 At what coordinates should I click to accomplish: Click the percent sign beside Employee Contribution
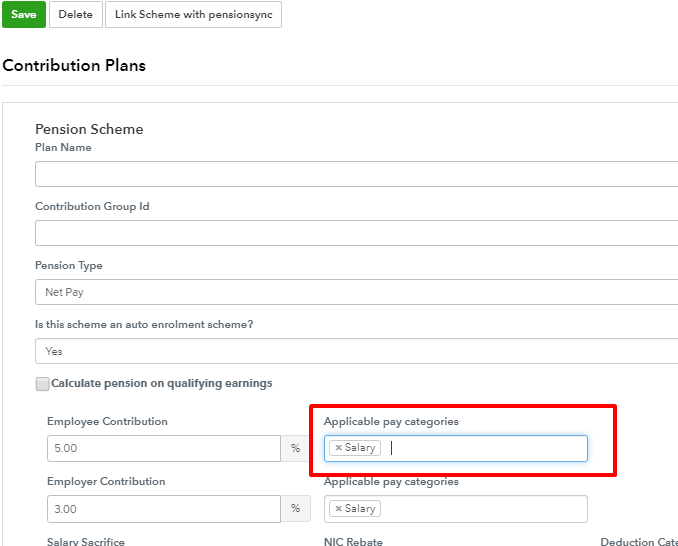point(295,448)
